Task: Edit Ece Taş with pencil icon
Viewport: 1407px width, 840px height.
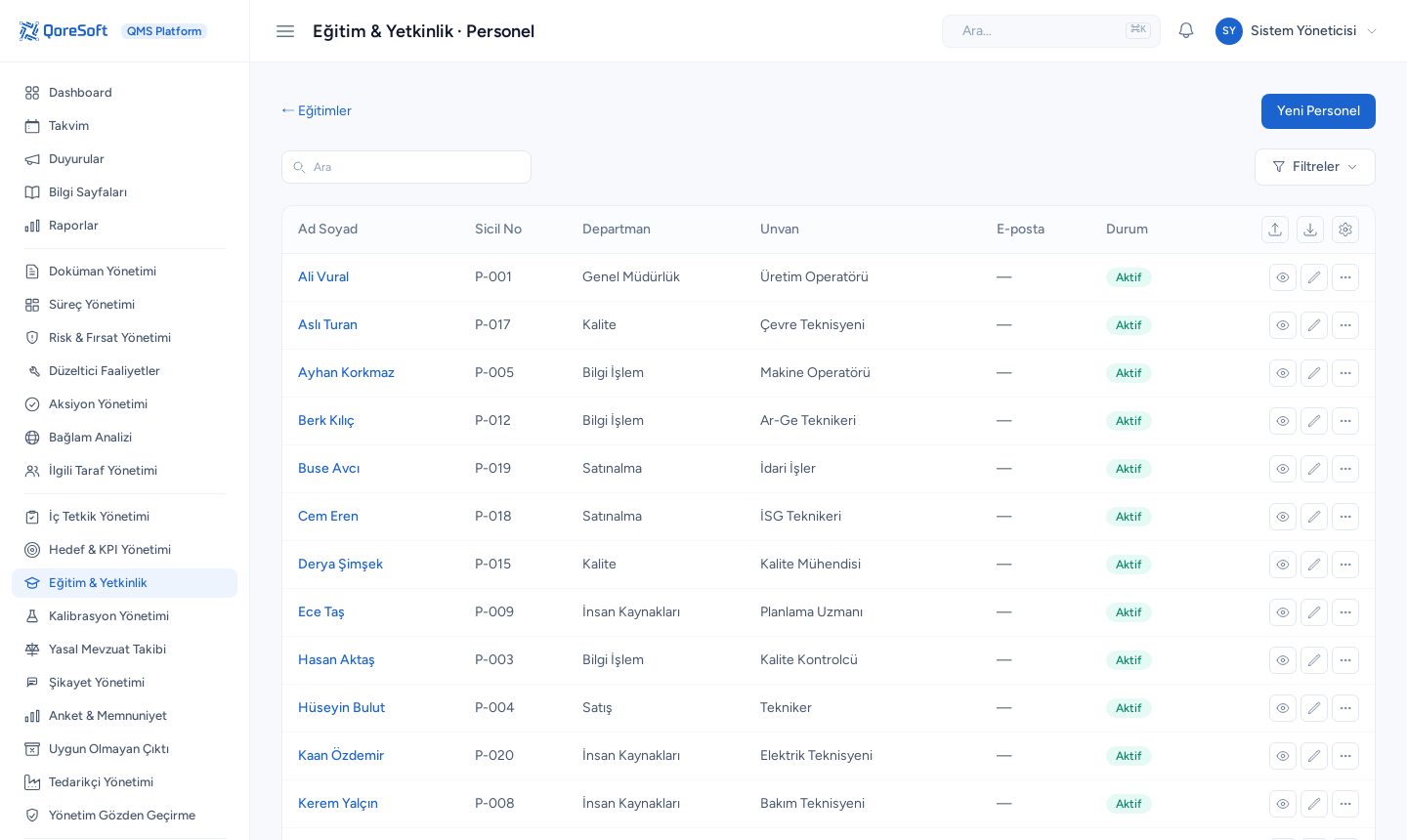Action: pyautogui.click(x=1314, y=612)
